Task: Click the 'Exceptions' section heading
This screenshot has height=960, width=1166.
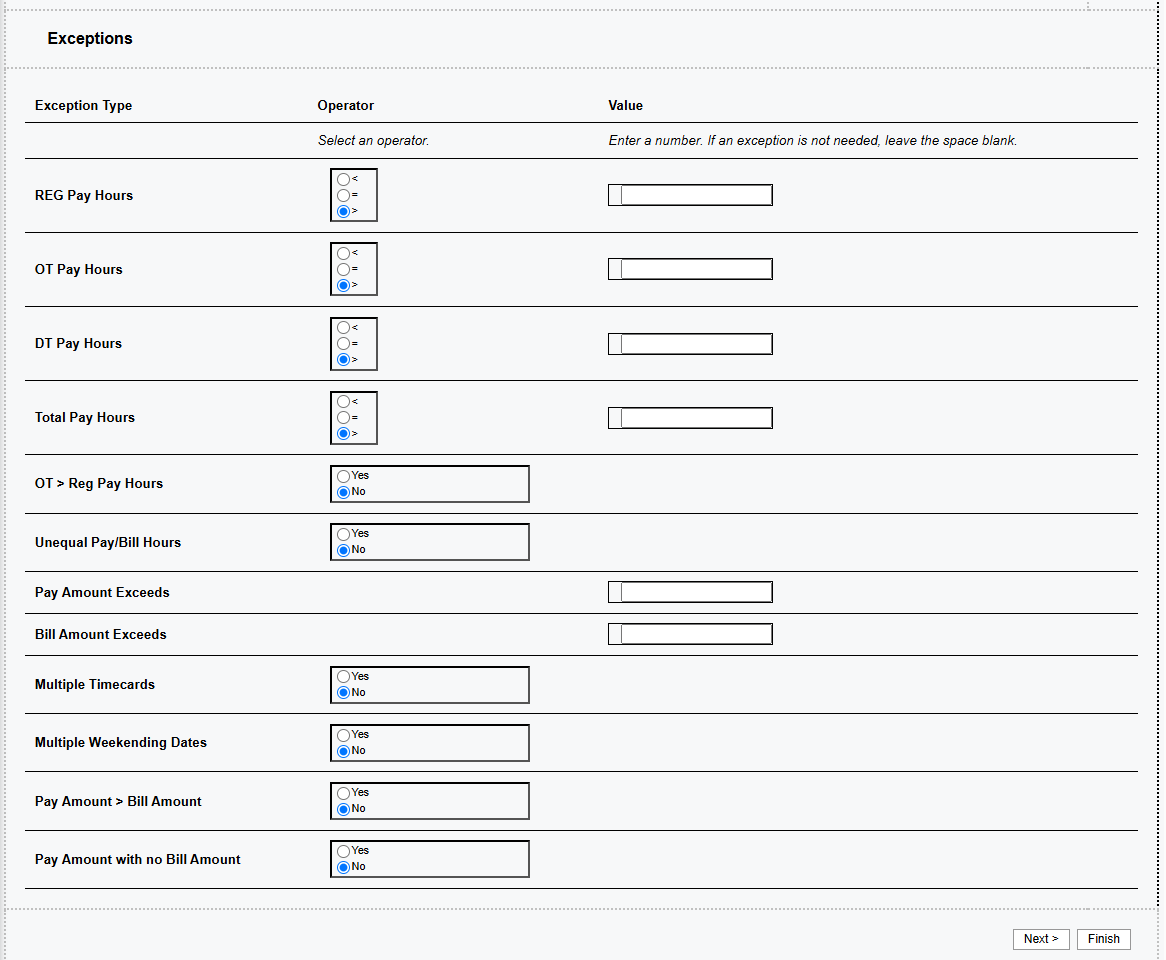Action: click(90, 39)
